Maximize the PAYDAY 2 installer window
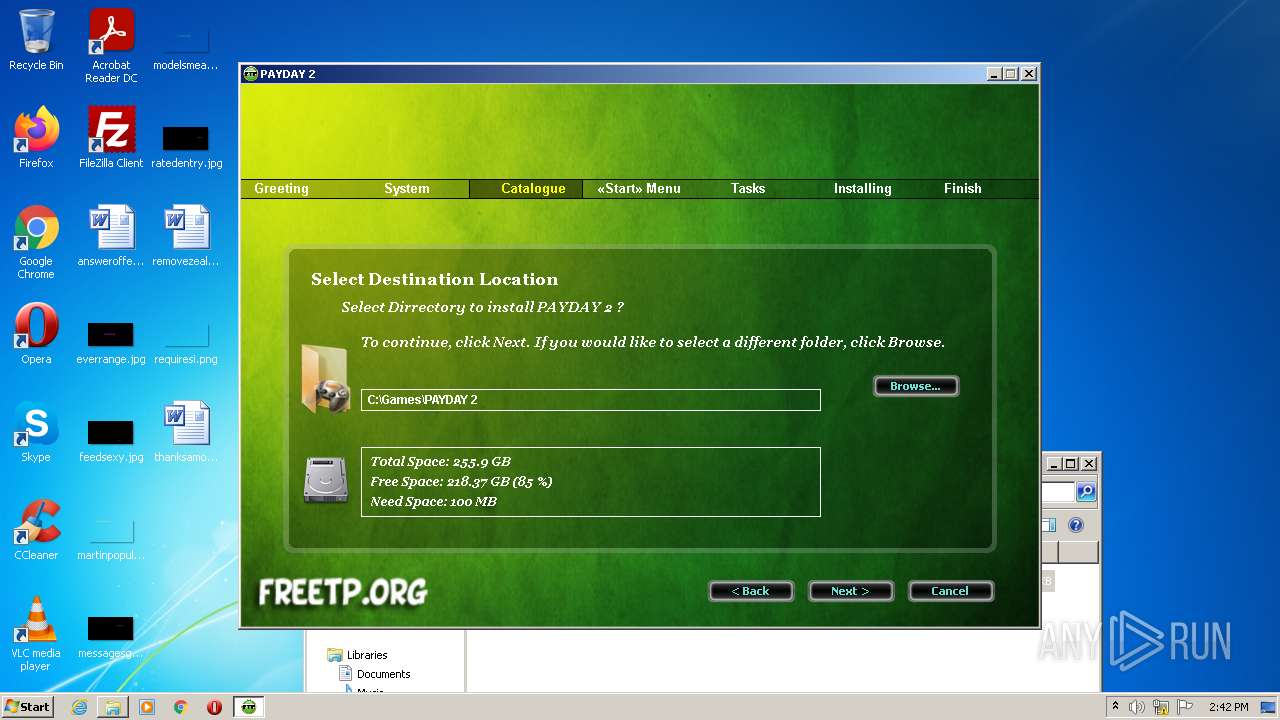Image resolution: width=1280 pixels, height=720 pixels. click(x=1011, y=74)
